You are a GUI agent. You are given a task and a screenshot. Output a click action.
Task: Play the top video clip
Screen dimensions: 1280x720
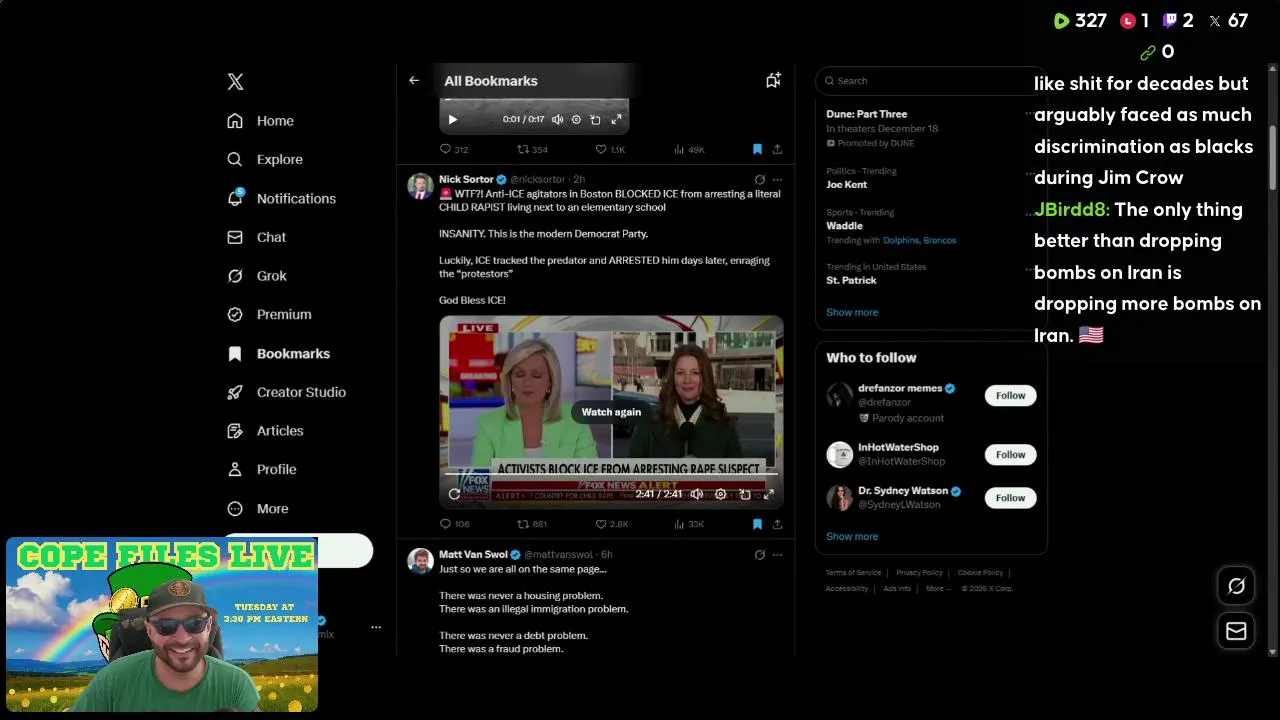tap(452, 119)
